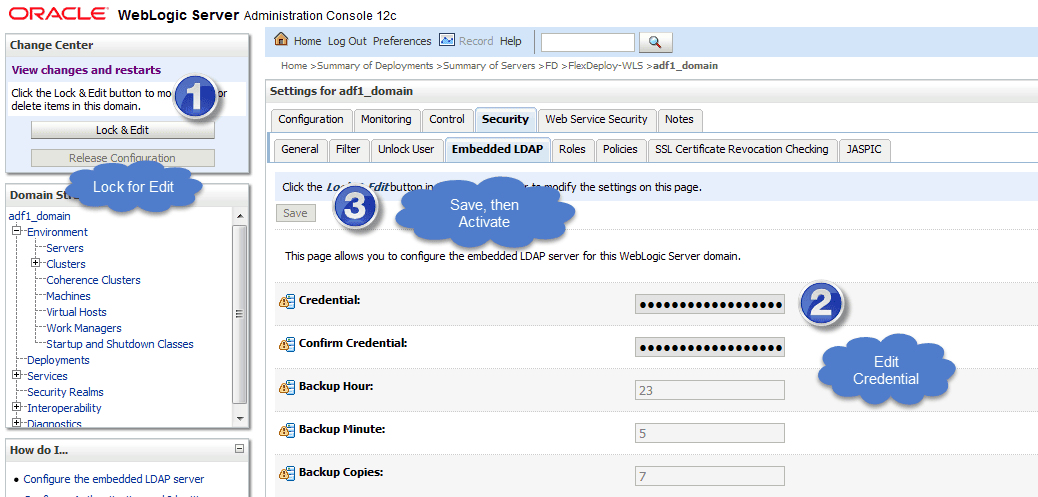The width and height of the screenshot is (1038, 497).
Task: Open Machines in the domain tree
Action: (68, 296)
